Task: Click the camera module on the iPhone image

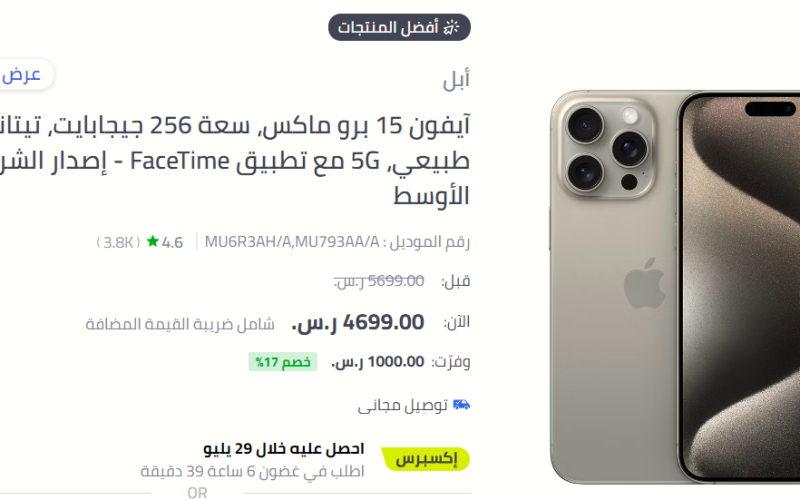Action: tap(608, 147)
